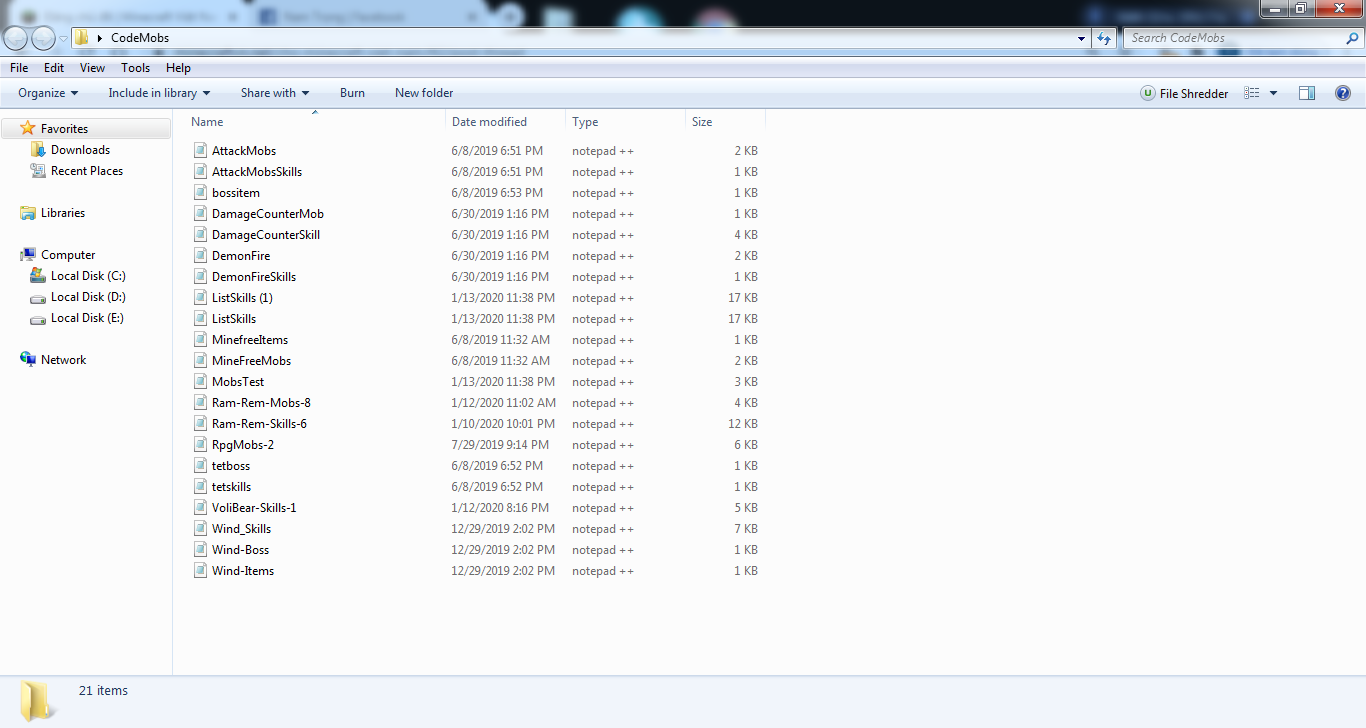The height and width of the screenshot is (728, 1366).
Task: Click the CodeMobs address bar path
Action: [x=140, y=38]
